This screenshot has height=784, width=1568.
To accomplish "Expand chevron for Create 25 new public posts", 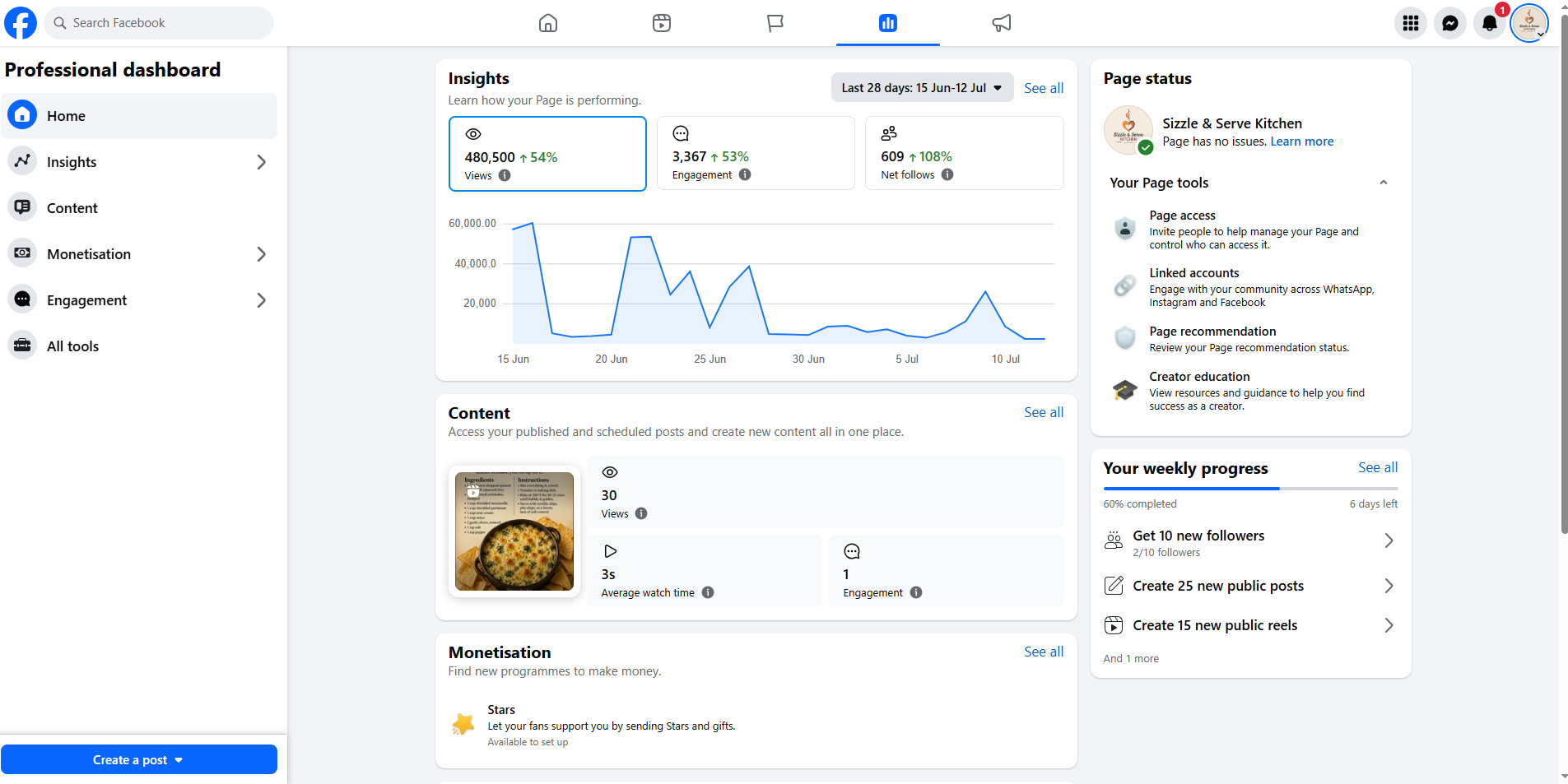I will pyautogui.click(x=1389, y=586).
